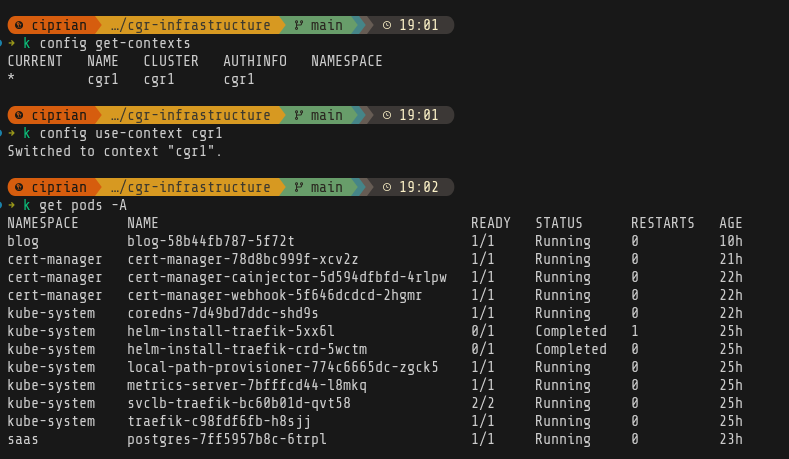This screenshot has height=459, width=789.
Task: Click the AUTHINFO column header
Action: [255, 61]
